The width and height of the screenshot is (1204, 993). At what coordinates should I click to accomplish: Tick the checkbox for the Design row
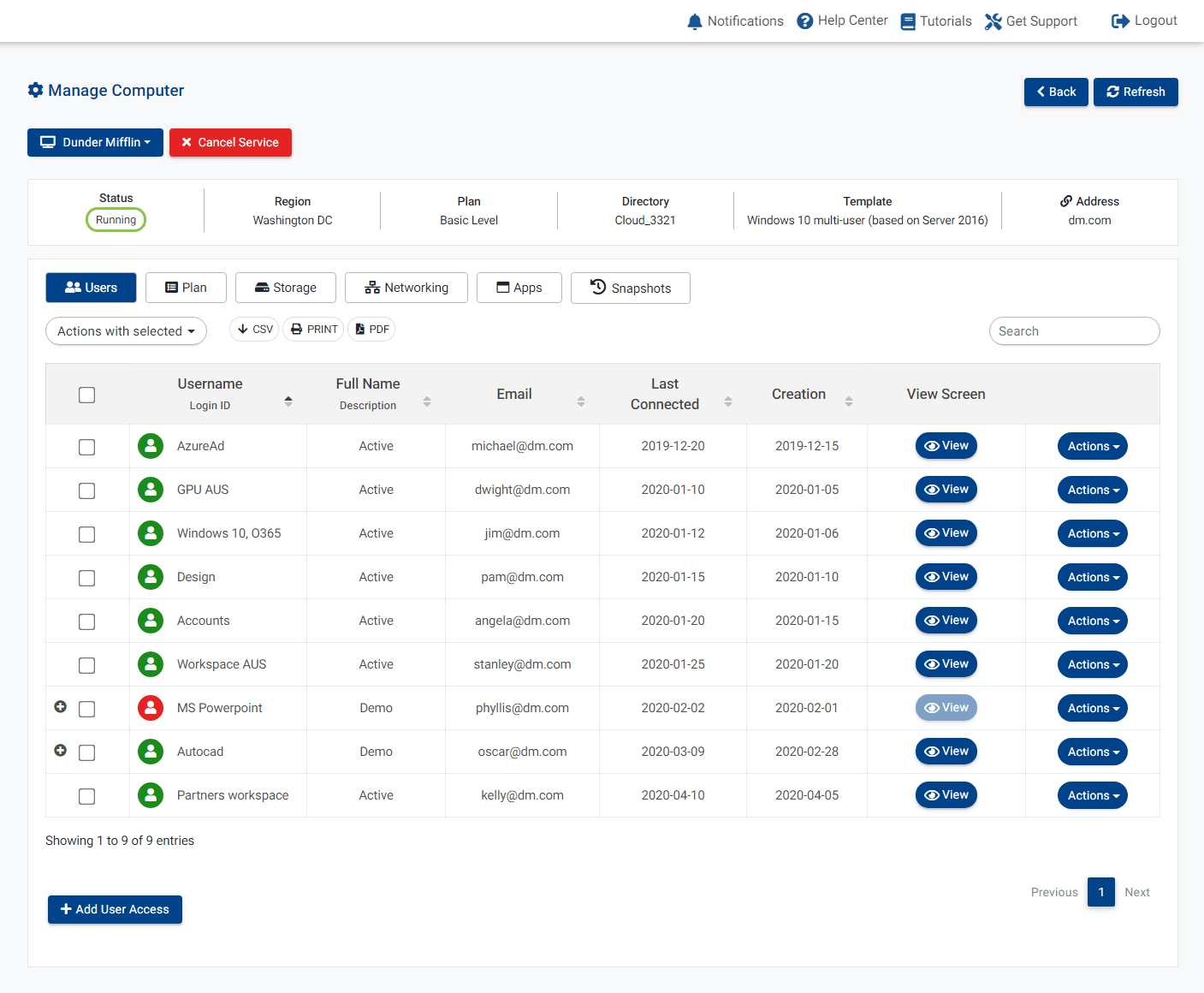point(86,578)
